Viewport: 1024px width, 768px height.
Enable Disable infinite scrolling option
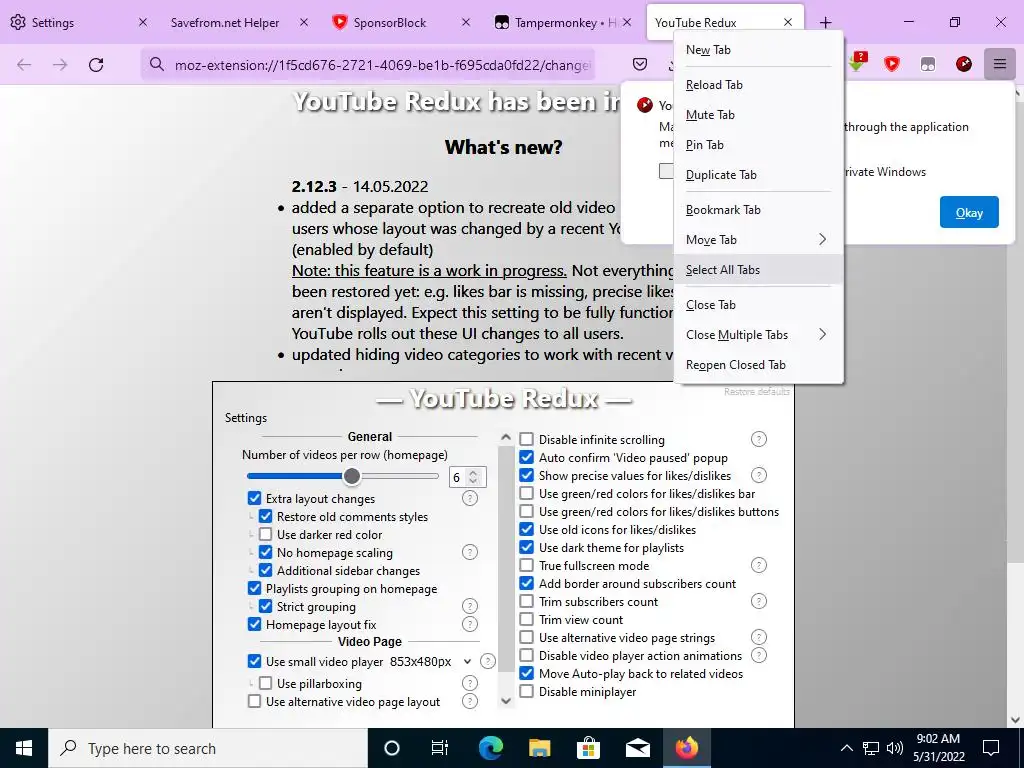tap(526, 440)
